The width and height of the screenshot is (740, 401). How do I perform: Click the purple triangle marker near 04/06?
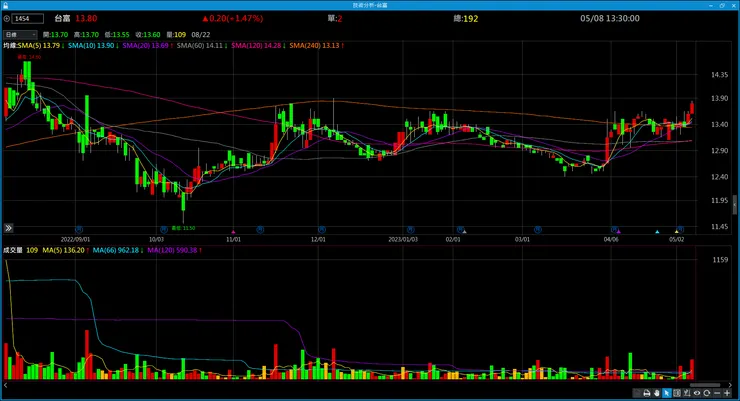619,232
